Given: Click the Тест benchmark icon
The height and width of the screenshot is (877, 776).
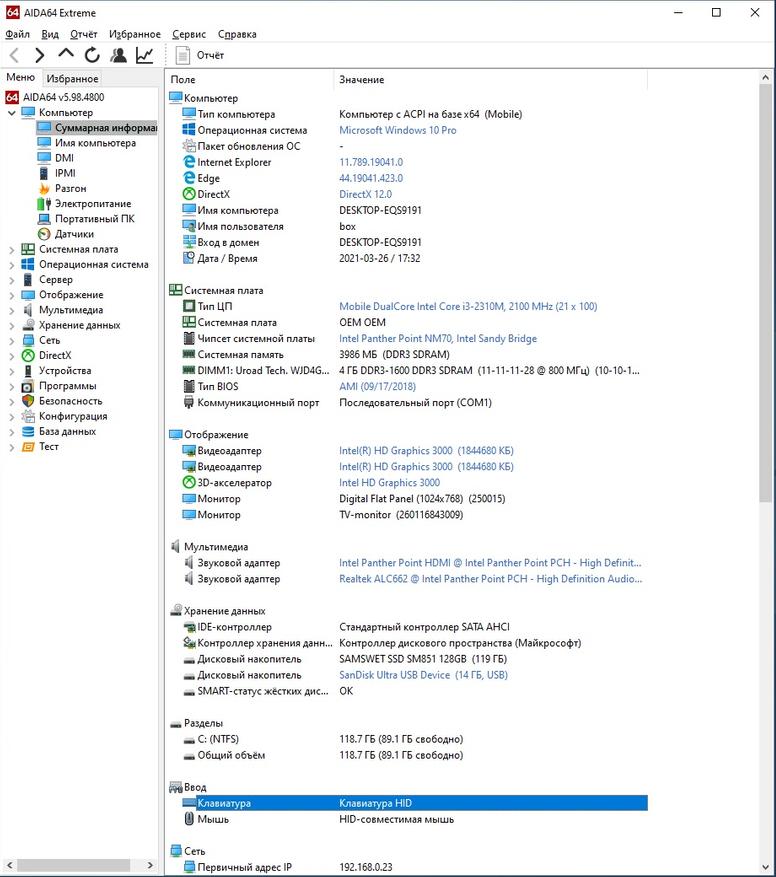Looking at the screenshot, I should click(28, 446).
